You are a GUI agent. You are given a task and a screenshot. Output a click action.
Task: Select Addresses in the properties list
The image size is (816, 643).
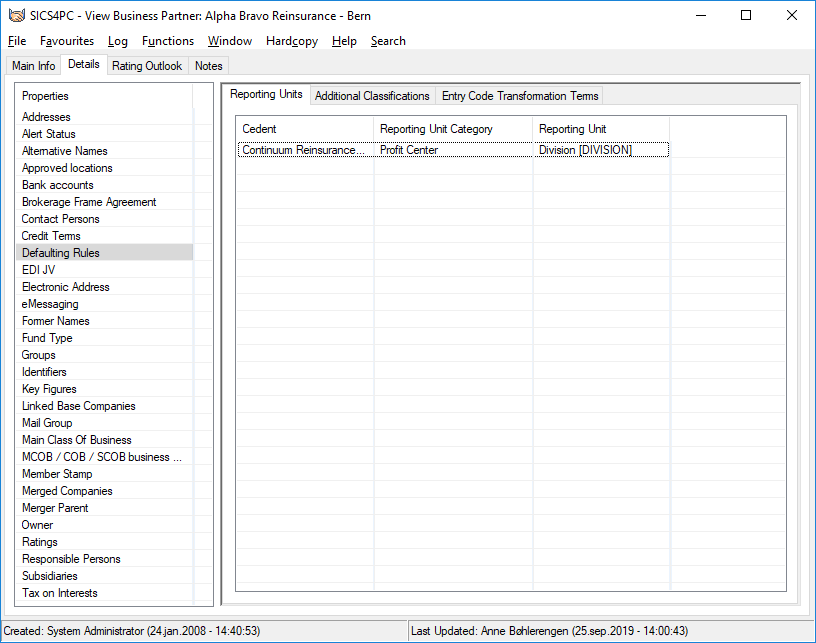[46, 117]
